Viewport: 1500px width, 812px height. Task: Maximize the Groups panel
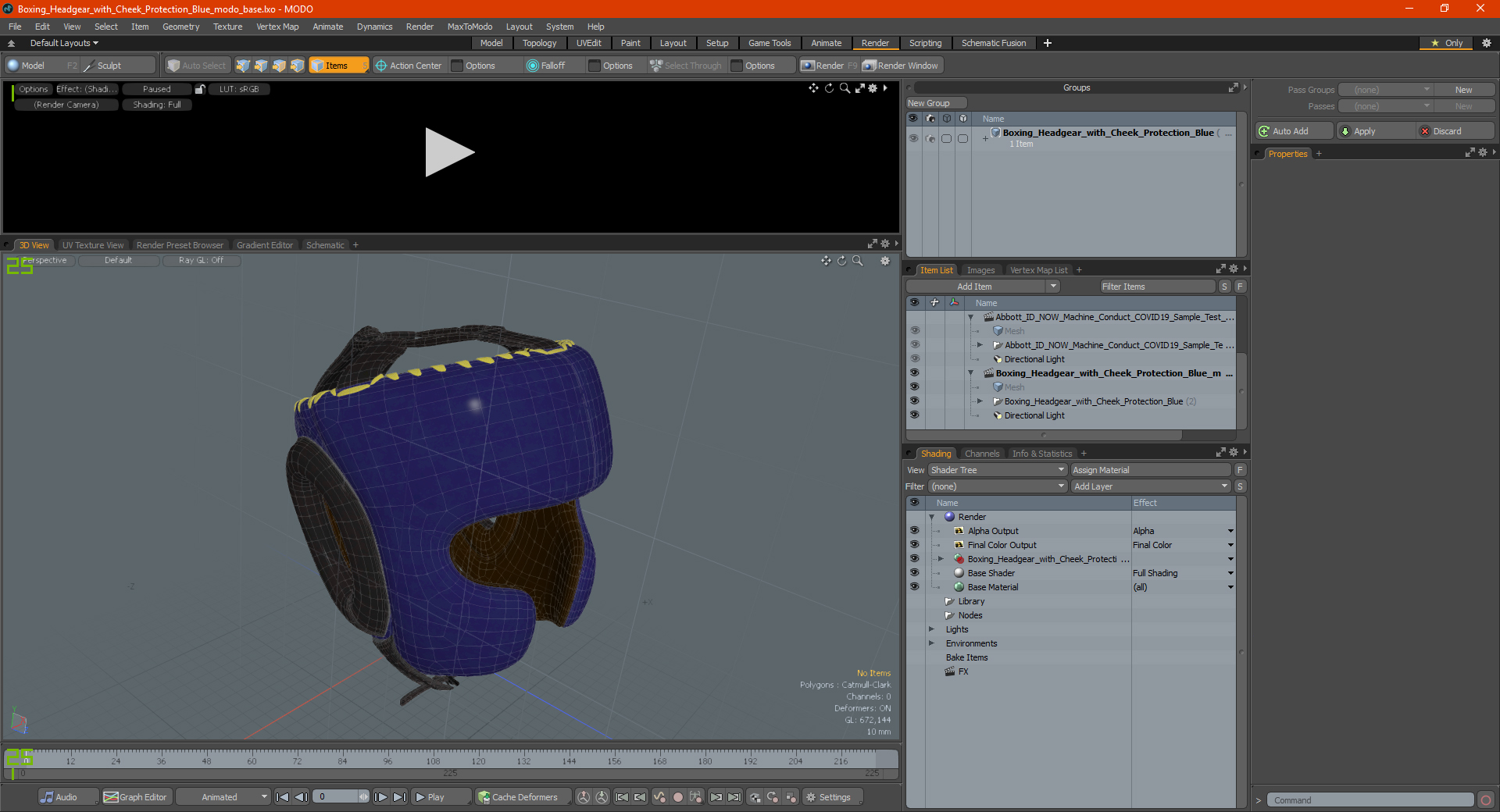1234,87
